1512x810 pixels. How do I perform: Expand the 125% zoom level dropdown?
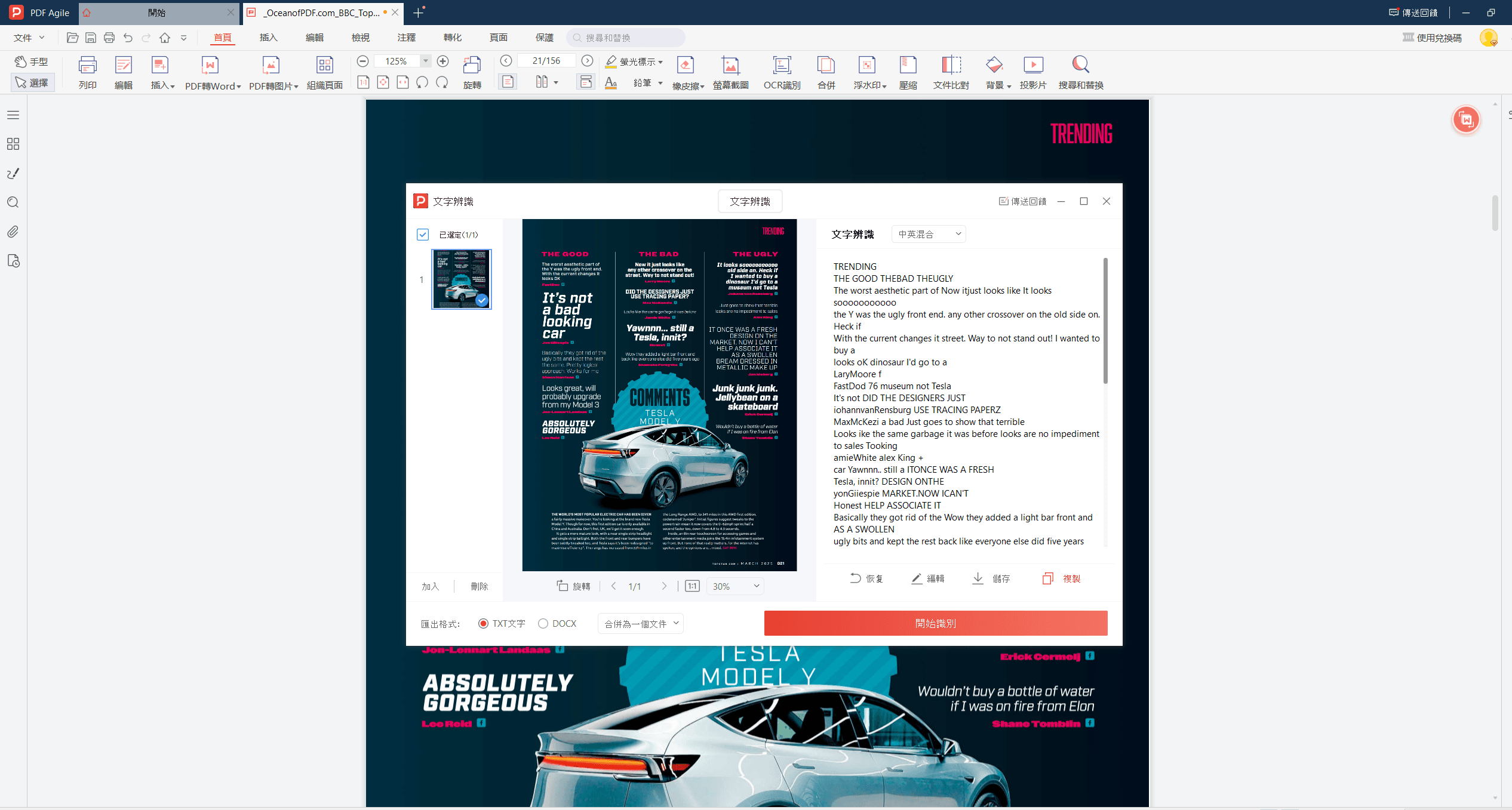426,61
